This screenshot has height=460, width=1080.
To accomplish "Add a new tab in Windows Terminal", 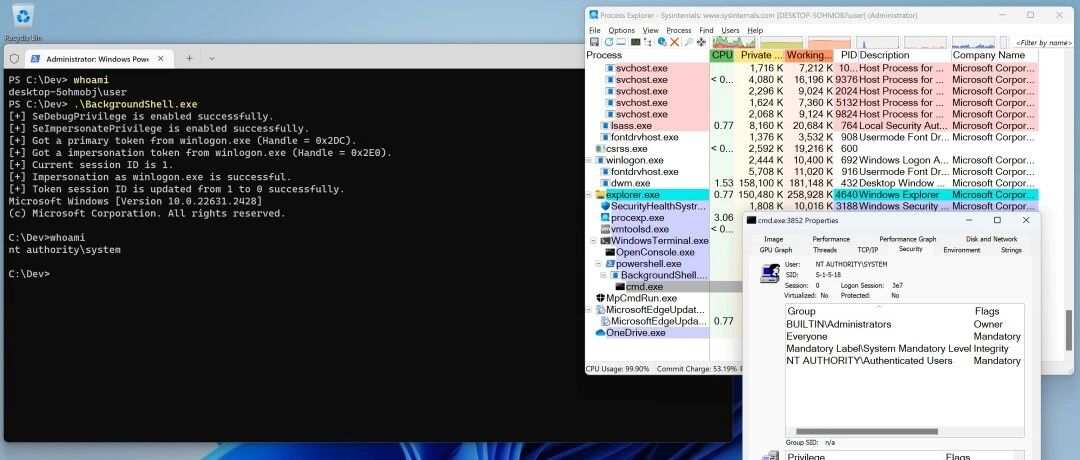I will 189,59.
